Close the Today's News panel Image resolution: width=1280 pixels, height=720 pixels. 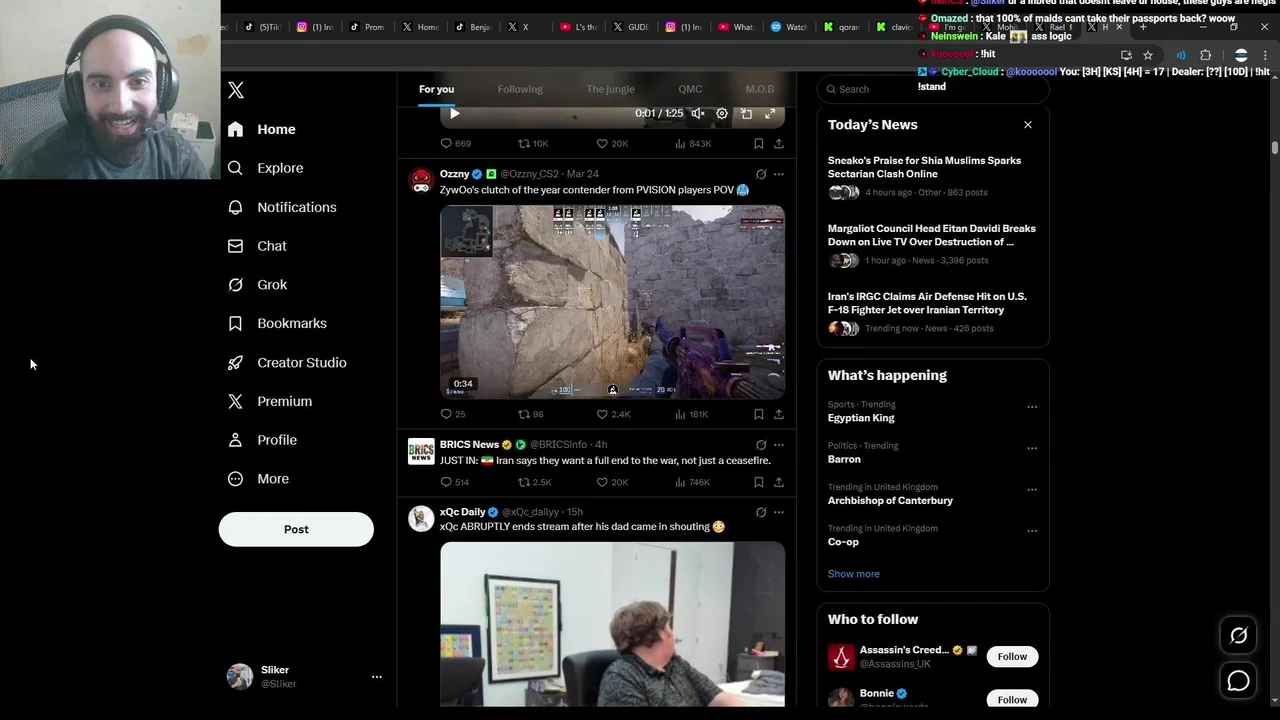(x=1028, y=125)
